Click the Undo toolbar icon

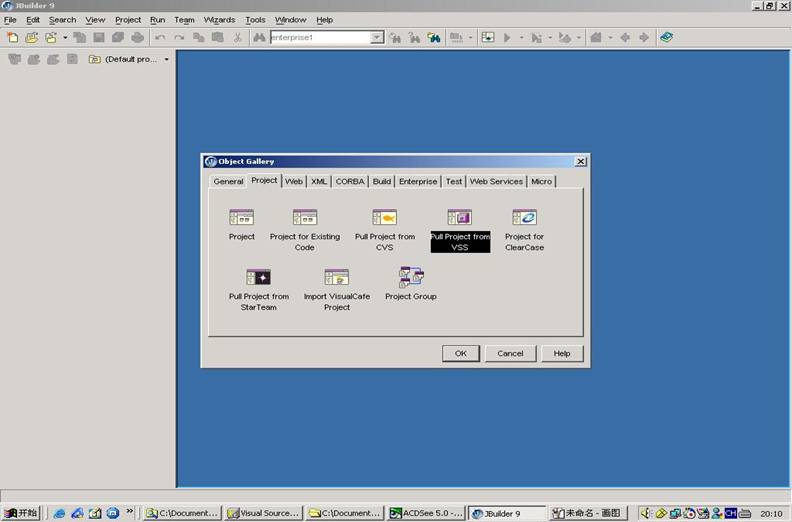point(160,37)
